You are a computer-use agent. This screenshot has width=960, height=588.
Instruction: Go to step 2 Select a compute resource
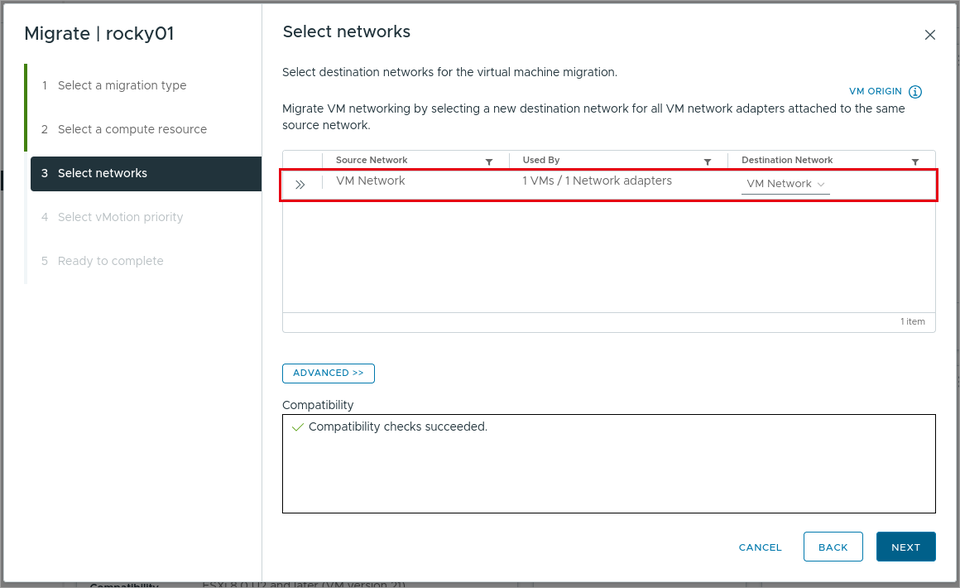pos(132,129)
